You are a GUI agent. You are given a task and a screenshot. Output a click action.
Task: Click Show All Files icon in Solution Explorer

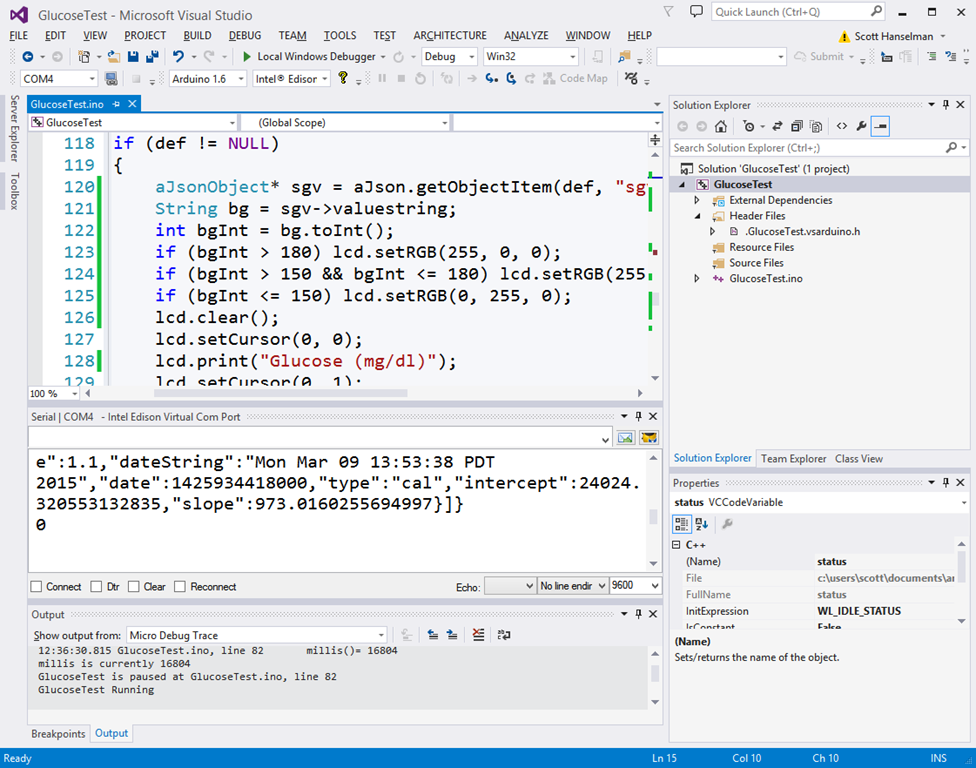point(816,126)
